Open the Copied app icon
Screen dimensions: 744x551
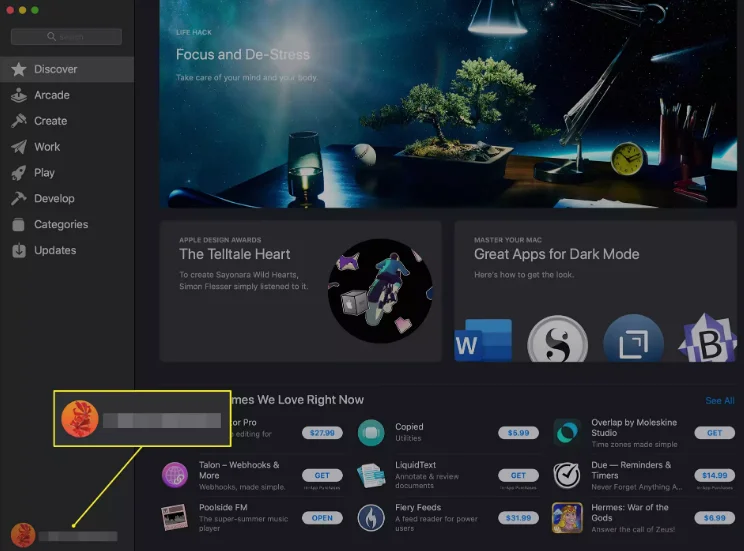(371, 432)
